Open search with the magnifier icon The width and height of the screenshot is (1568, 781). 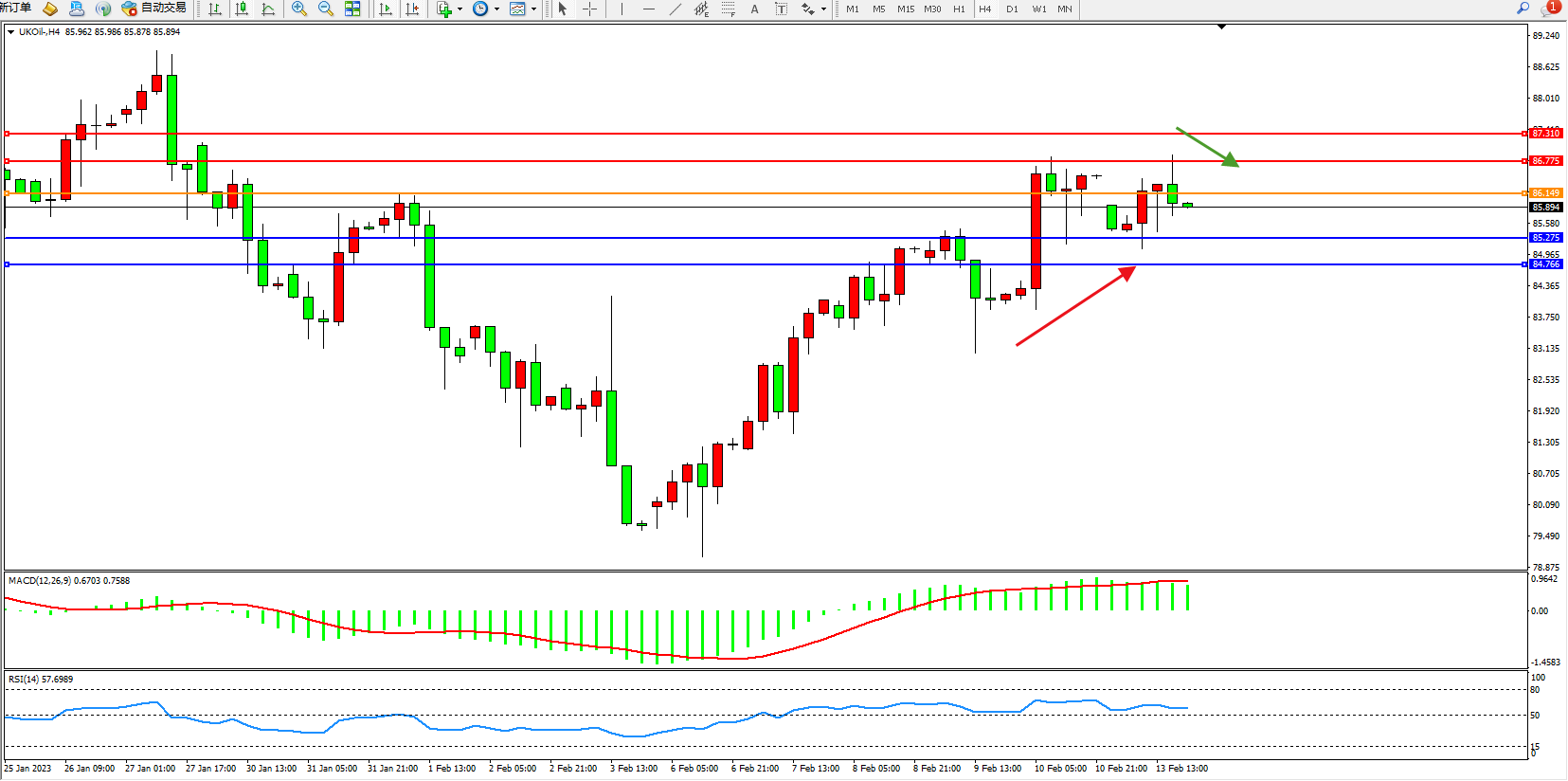(1523, 8)
